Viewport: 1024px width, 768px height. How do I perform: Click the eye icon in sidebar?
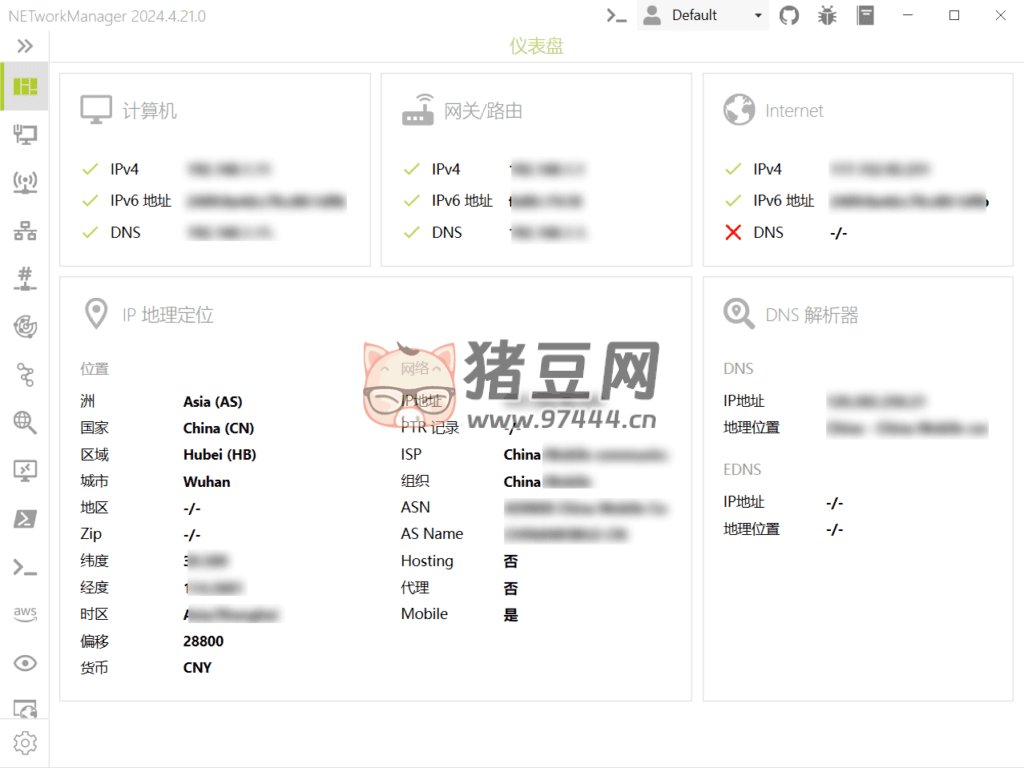point(25,663)
